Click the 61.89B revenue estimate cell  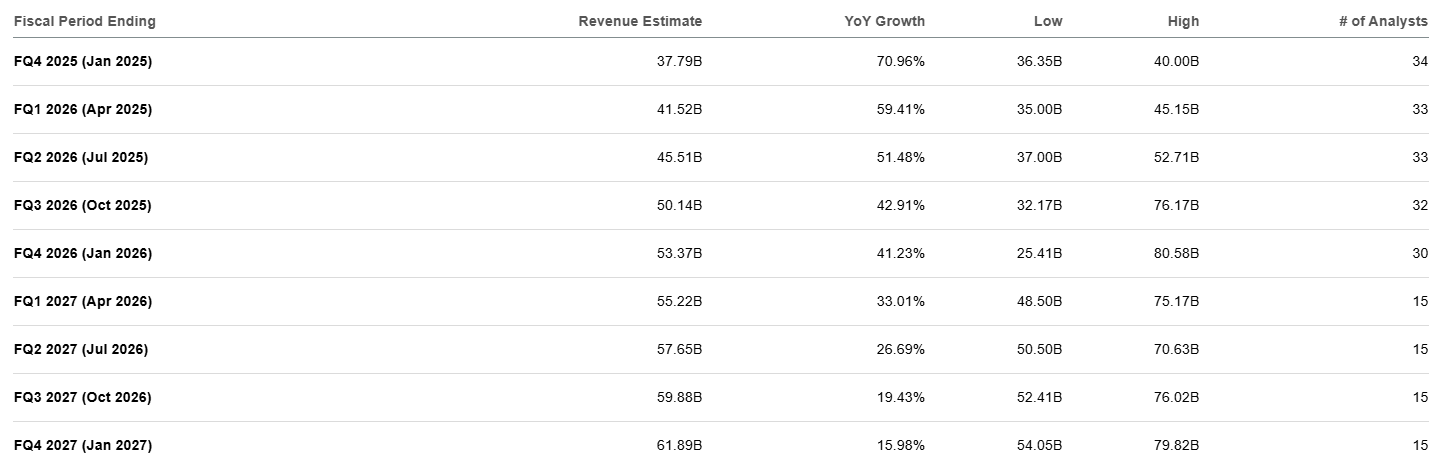679,445
